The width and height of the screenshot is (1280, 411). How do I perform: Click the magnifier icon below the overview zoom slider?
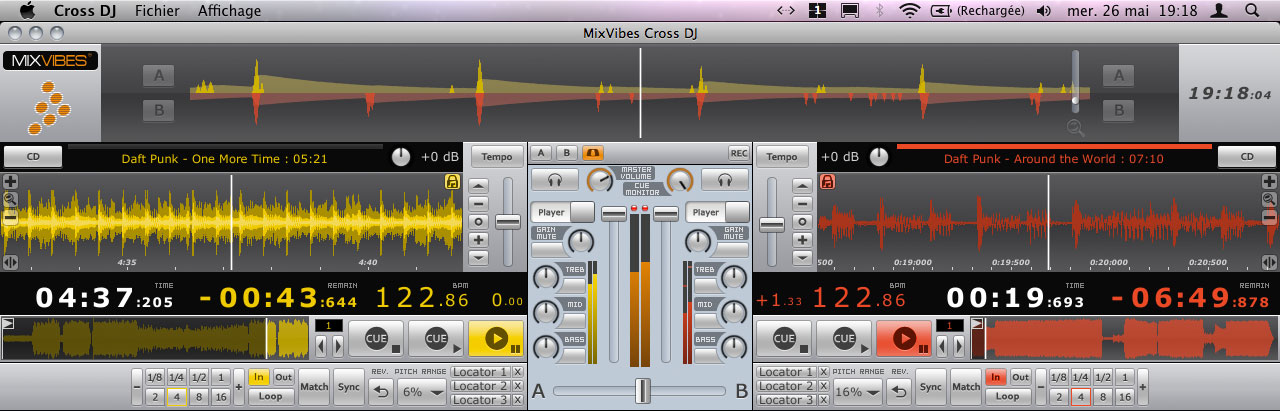coord(1075,127)
